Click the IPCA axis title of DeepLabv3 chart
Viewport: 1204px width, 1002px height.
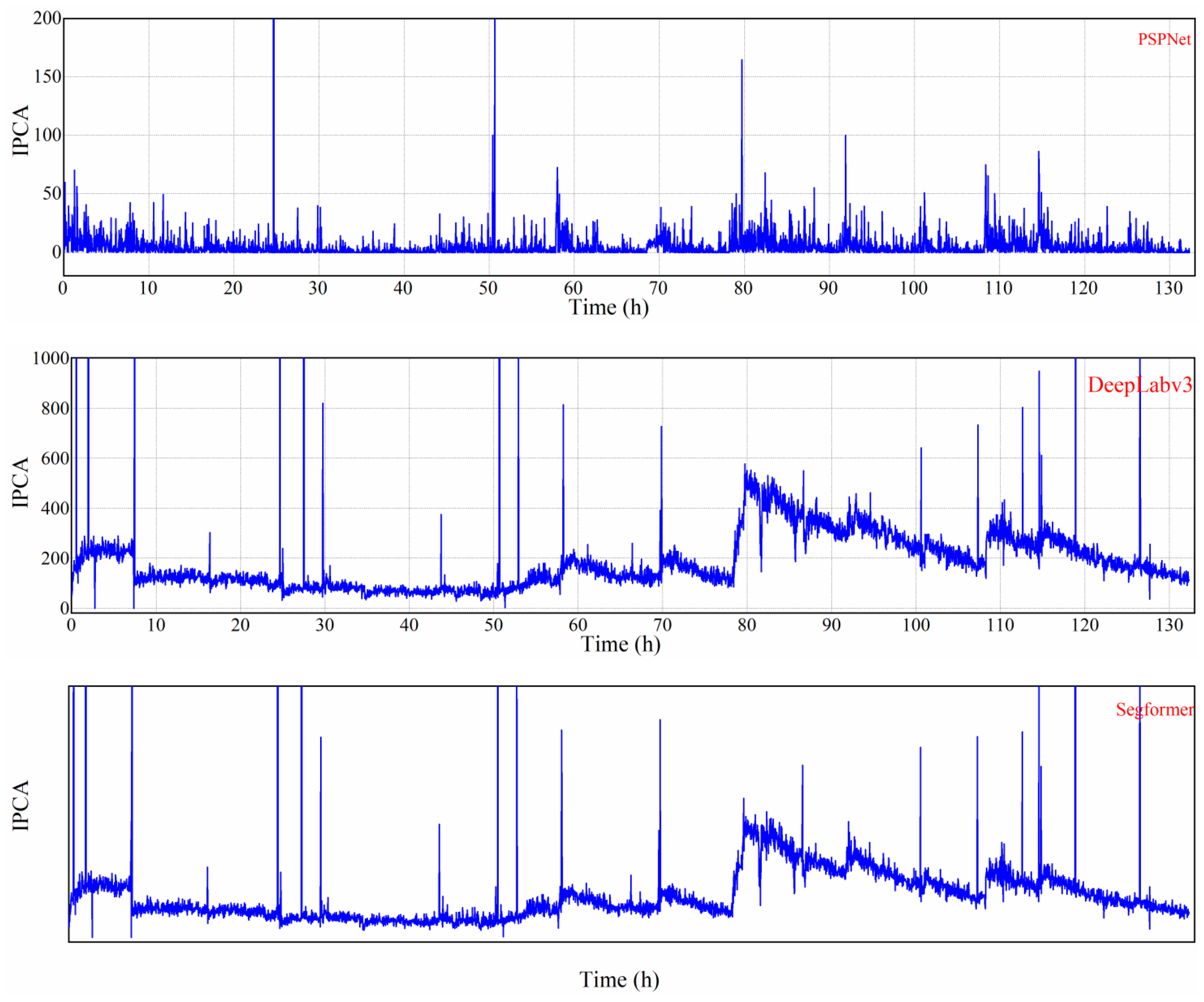click(x=21, y=482)
